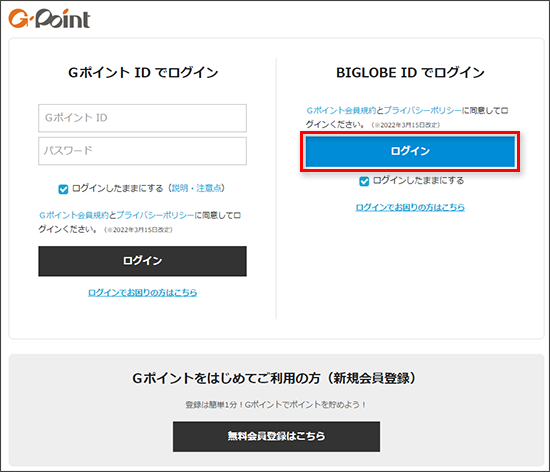
Task: Click the ログインしたままにする label text beside 説明
Action: coord(118,188)
